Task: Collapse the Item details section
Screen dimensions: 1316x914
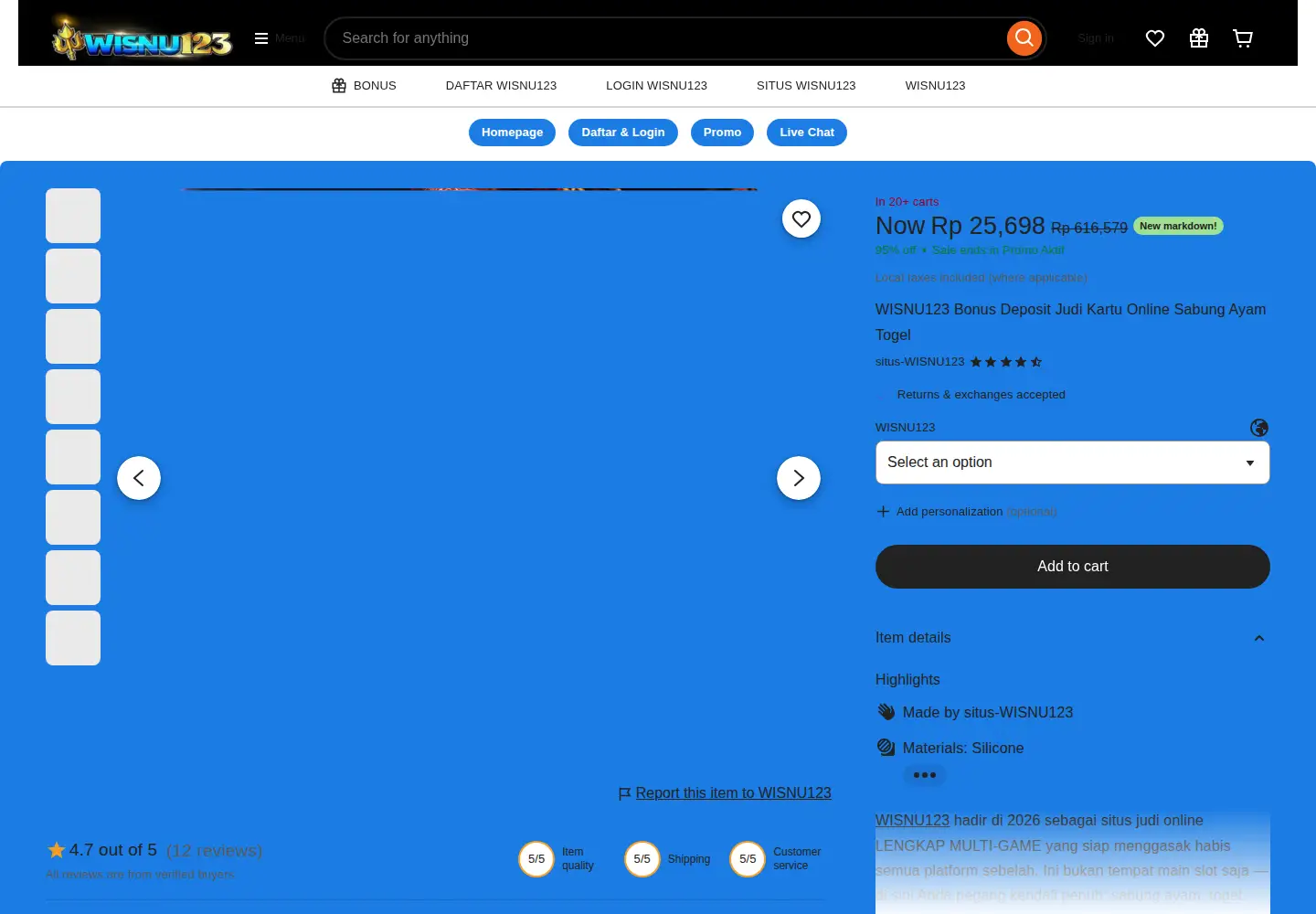Action: pos(1073,638)
